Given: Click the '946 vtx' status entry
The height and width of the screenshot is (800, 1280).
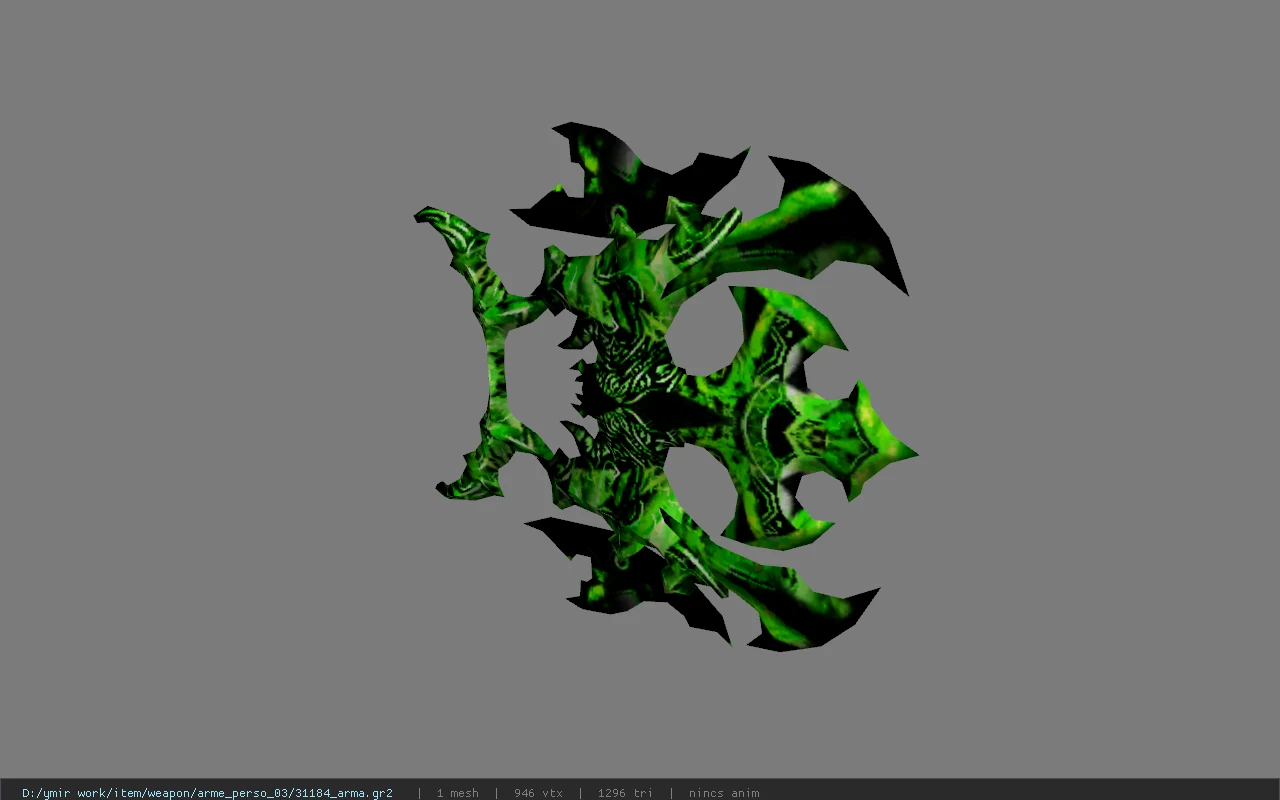Looking at the screenshot, I should (538, 793).
